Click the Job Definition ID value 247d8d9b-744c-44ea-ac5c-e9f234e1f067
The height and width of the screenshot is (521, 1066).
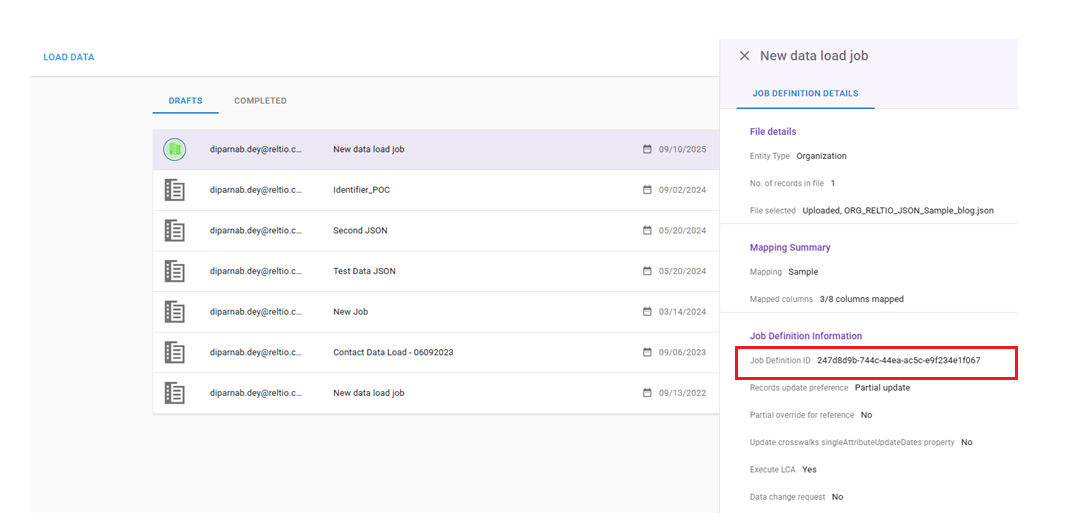coord(899,360)
